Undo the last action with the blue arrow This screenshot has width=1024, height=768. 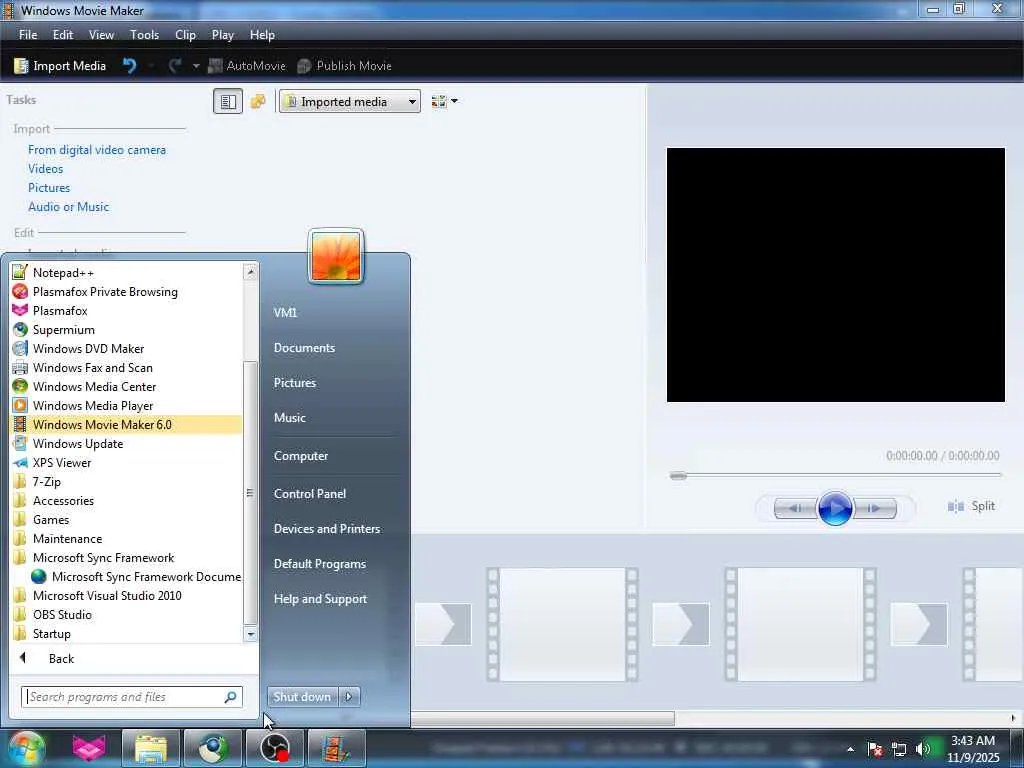(129, 66)
